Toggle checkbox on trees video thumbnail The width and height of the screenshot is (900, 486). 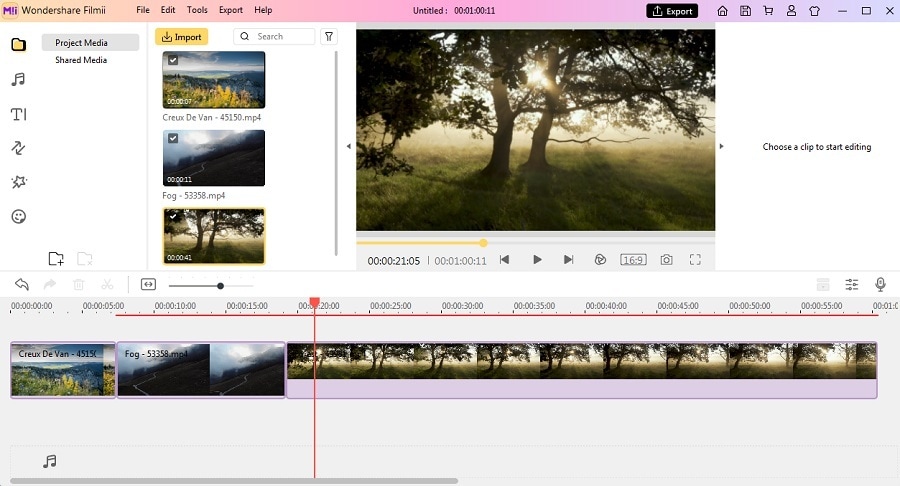[173, 216]
